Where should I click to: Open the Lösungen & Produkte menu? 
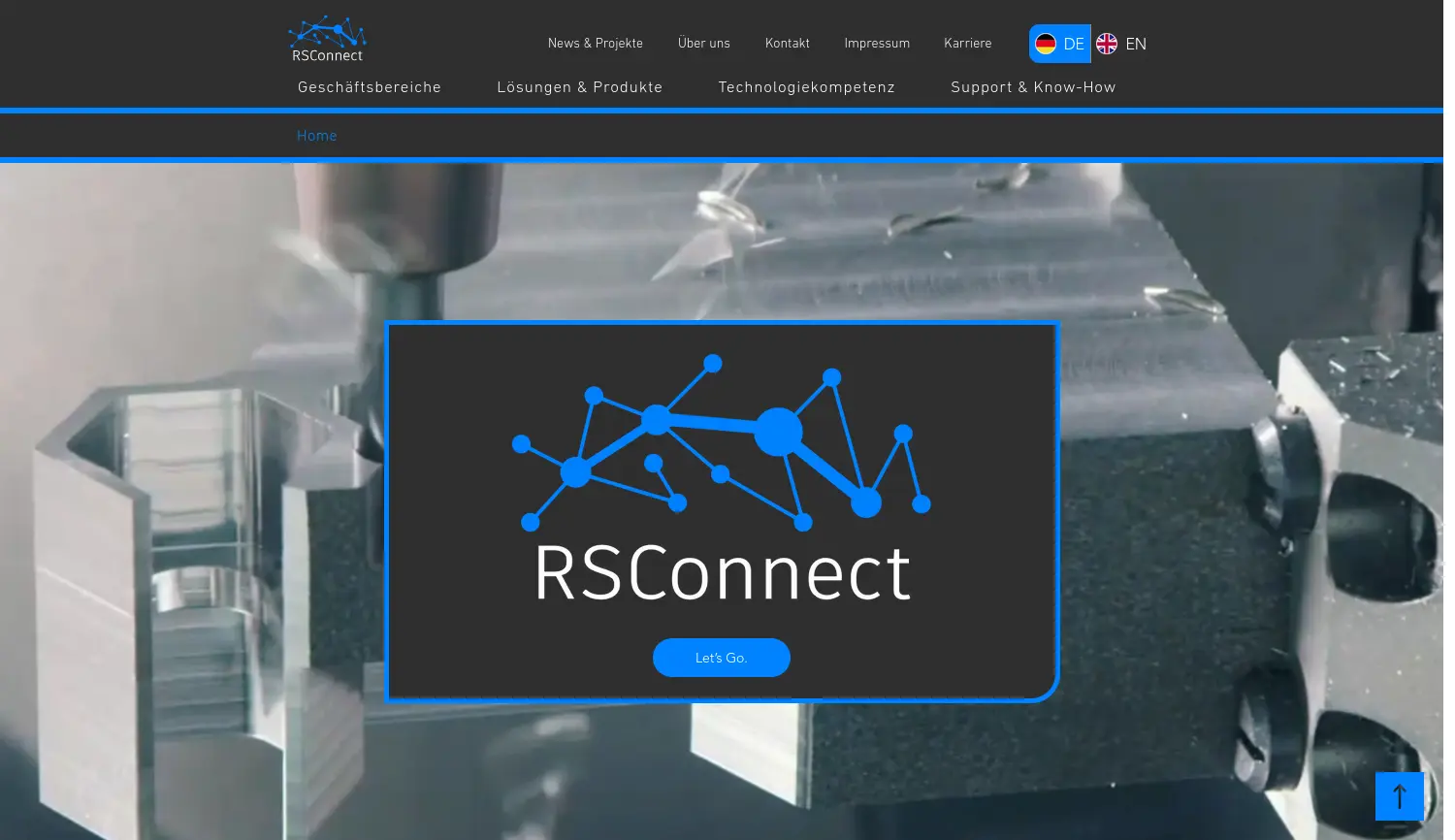pos(579,87)
